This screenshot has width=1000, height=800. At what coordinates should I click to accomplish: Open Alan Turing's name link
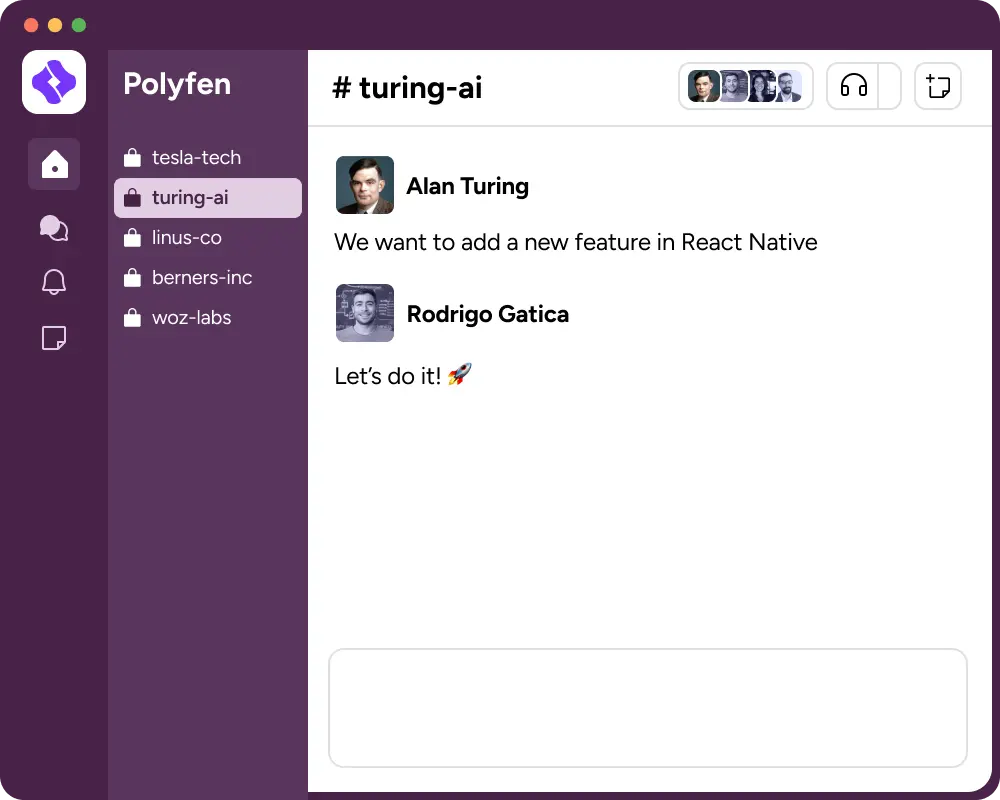click(467, 186)
